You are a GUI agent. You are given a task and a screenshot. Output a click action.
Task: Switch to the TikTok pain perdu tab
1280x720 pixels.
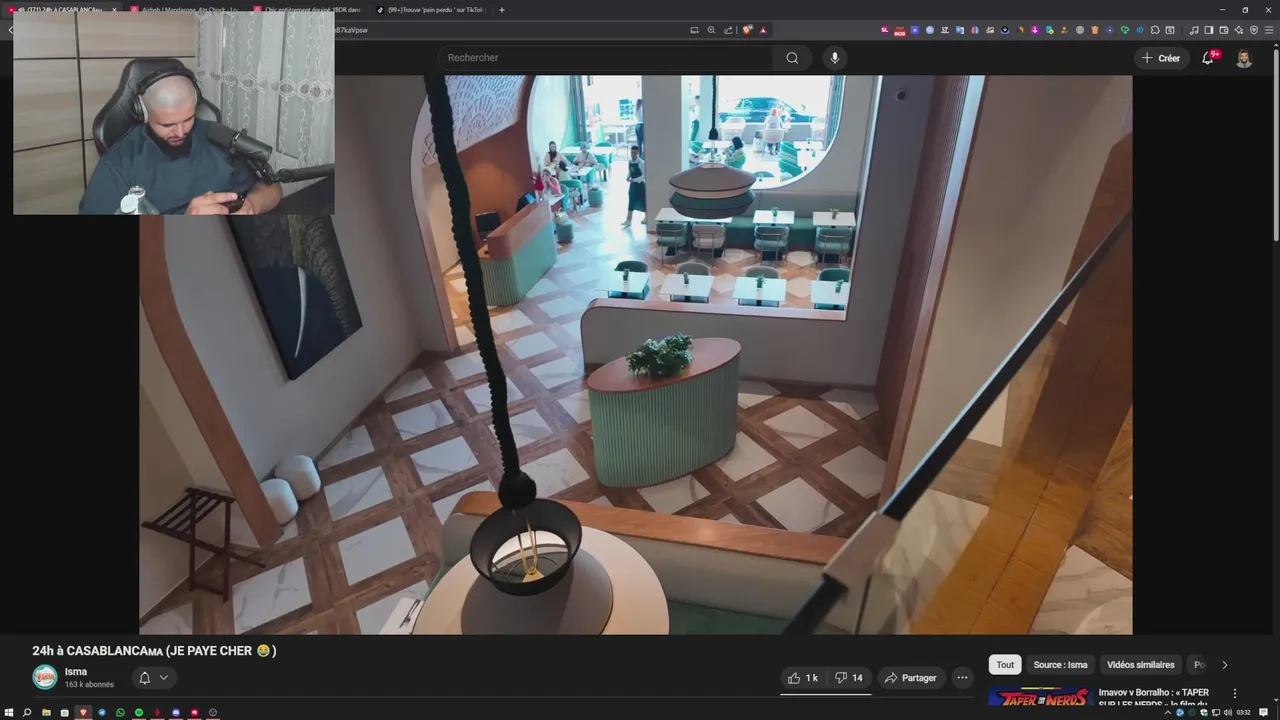coord(432,10)
